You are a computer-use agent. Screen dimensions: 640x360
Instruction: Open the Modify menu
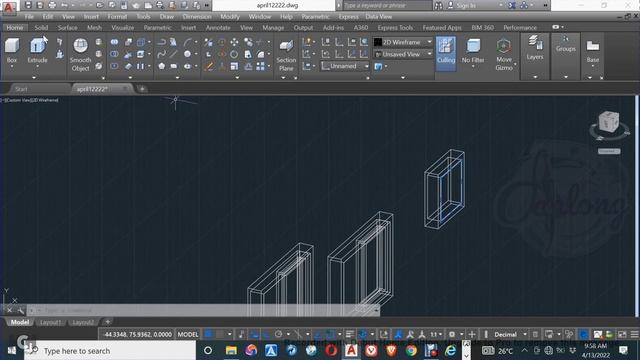coord(230,17)
